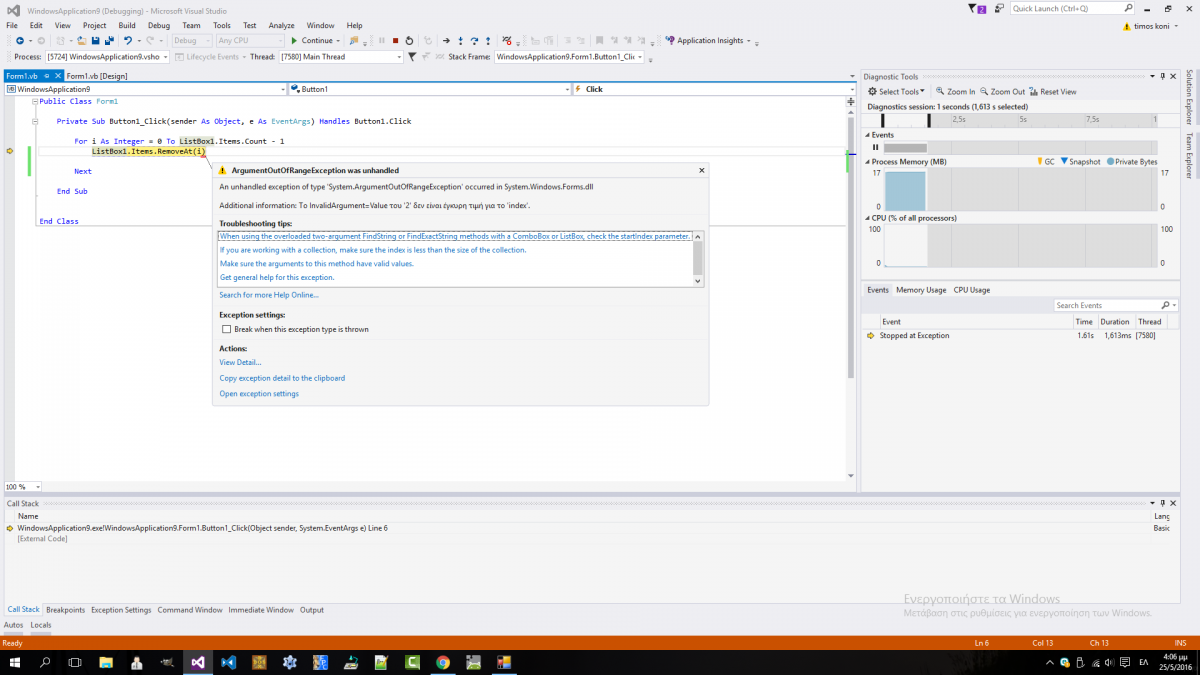The image size is (1200, 675).
Task: Click the Navigate Backward icon
Action: pyautogui.click(x=20, y=41)
